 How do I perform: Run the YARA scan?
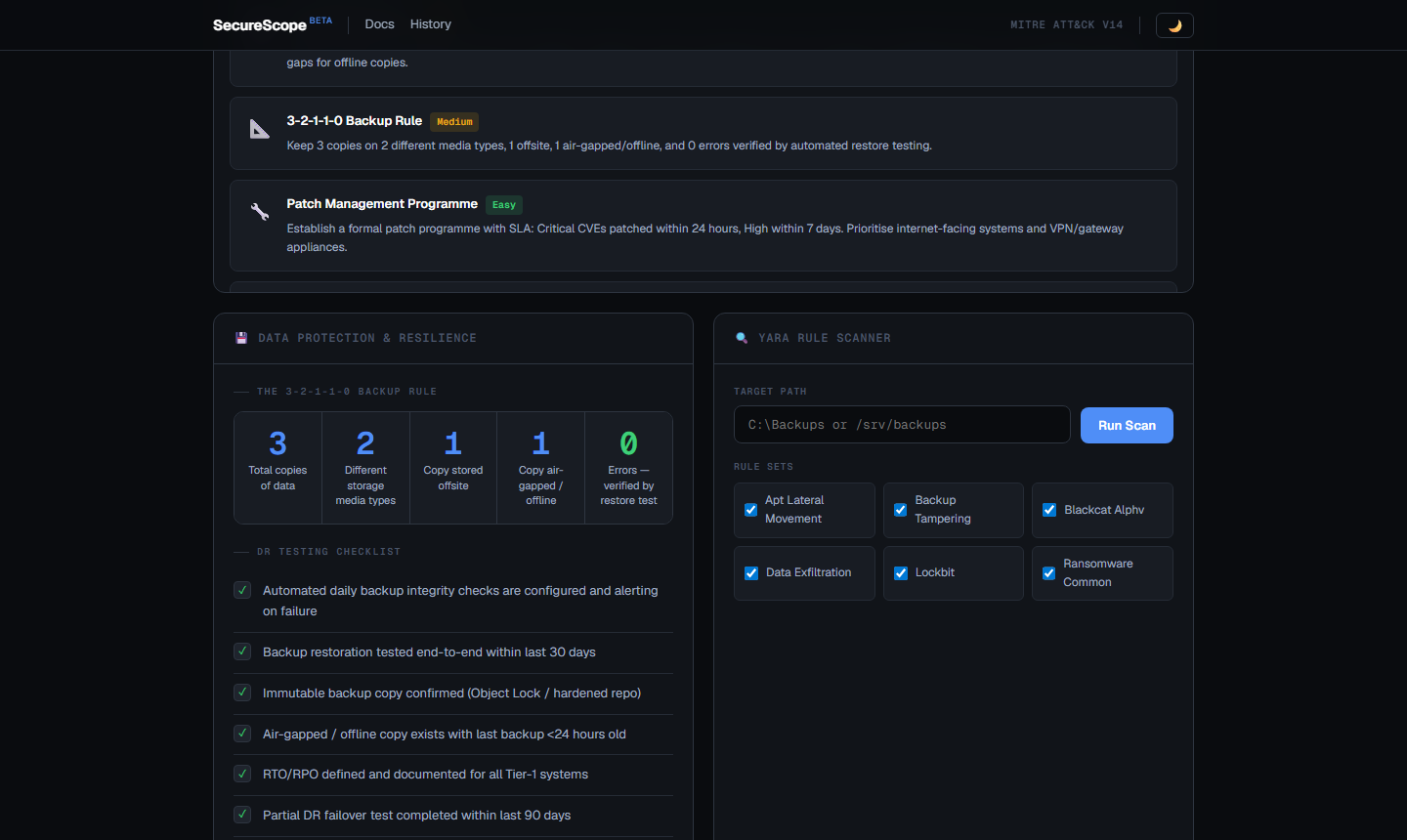[x=1127, y=426]
